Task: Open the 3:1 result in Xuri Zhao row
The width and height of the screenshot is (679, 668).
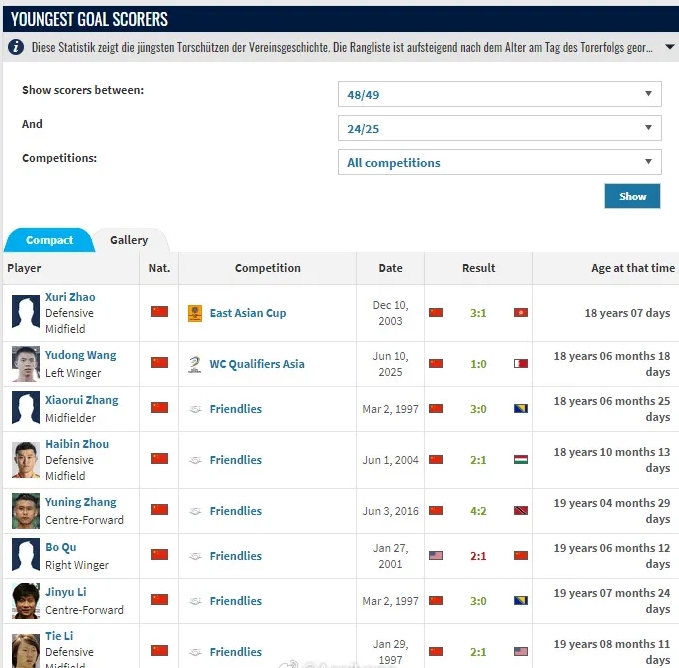Action: coord(478,313)
